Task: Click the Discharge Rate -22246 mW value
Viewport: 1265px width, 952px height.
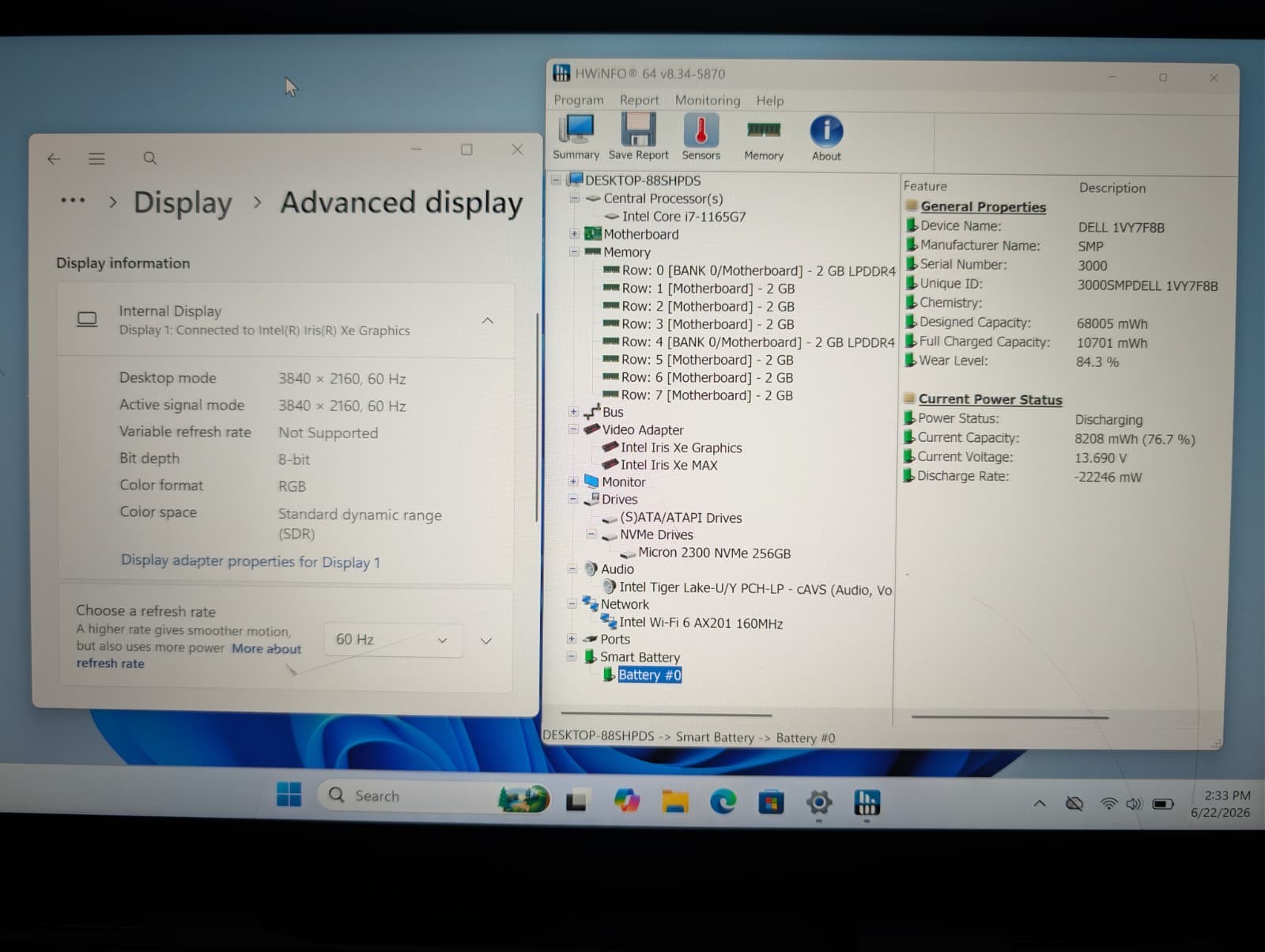Action: click(x=1108, y=477)
